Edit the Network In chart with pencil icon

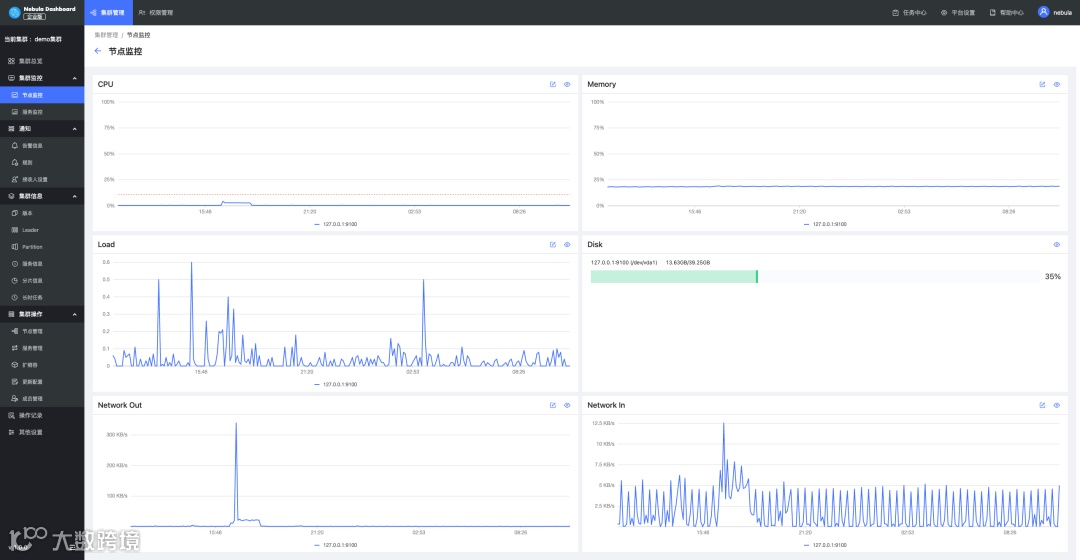pos(1042,406)
